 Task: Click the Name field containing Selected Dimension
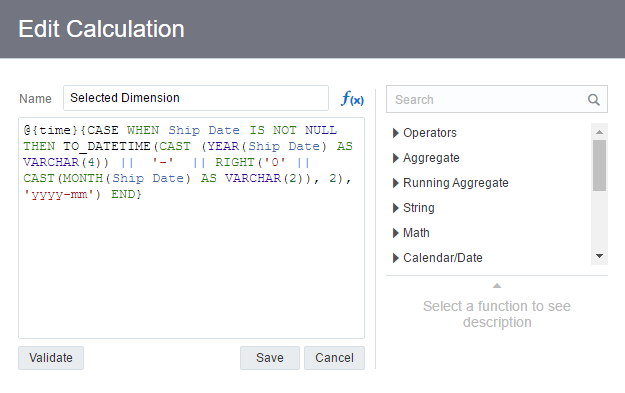click(x=196, y=98)
